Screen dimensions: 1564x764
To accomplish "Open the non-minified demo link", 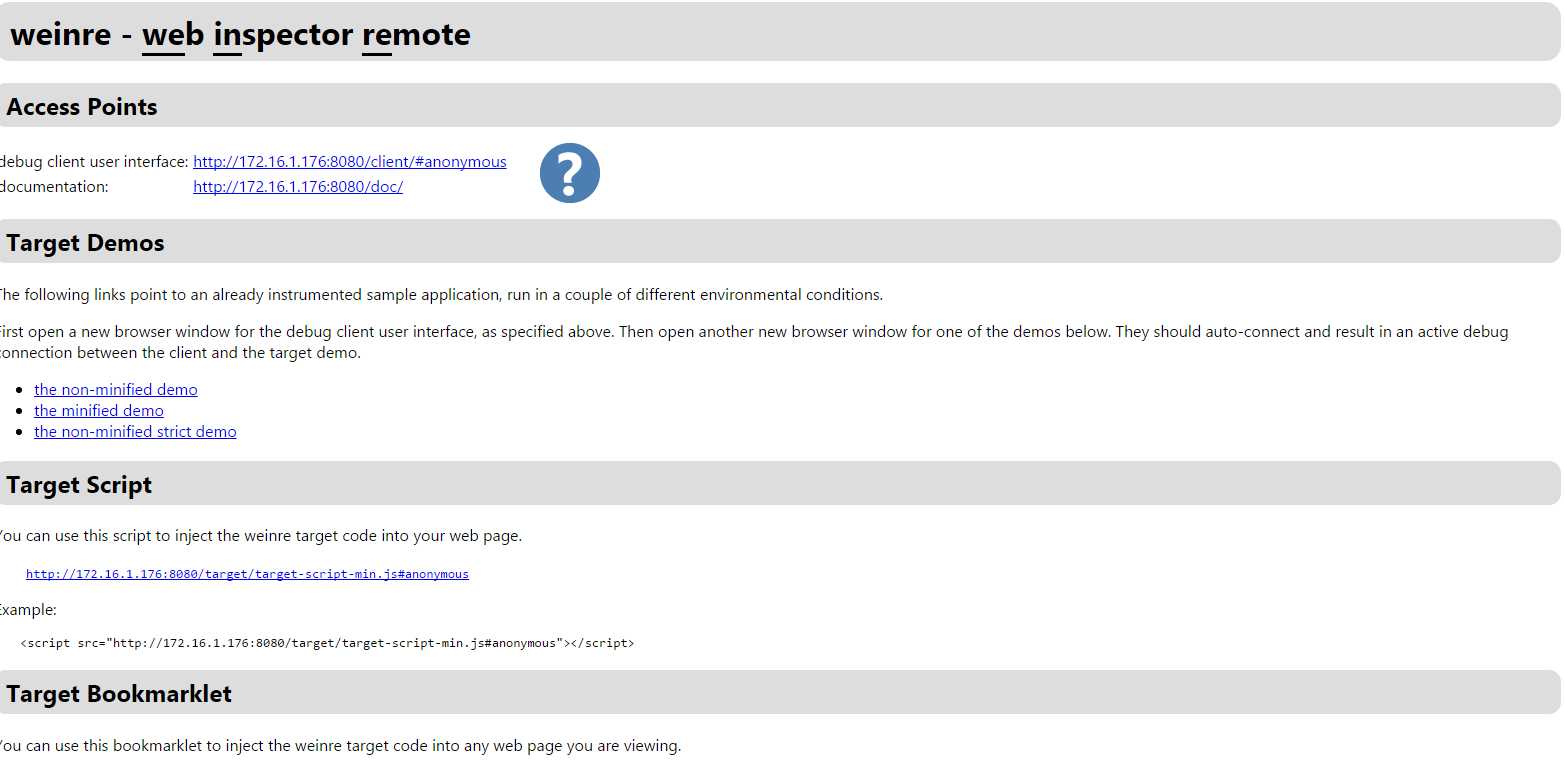I will pos(116,389).
